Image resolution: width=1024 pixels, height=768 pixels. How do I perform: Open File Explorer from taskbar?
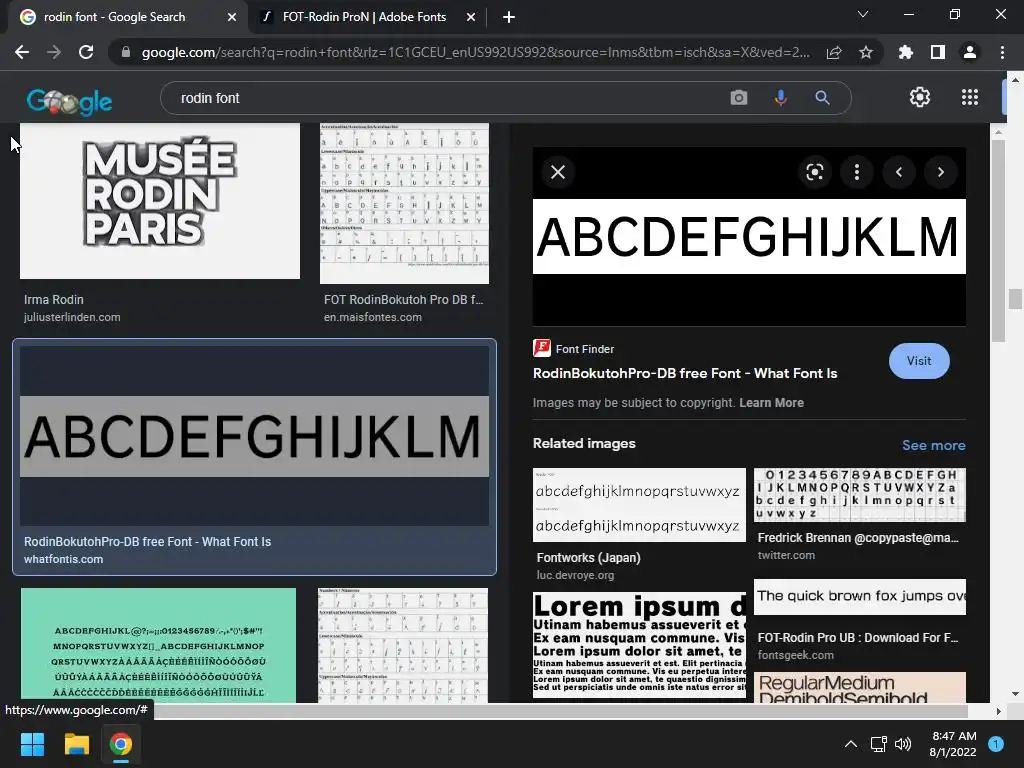(x=76, y=744)
